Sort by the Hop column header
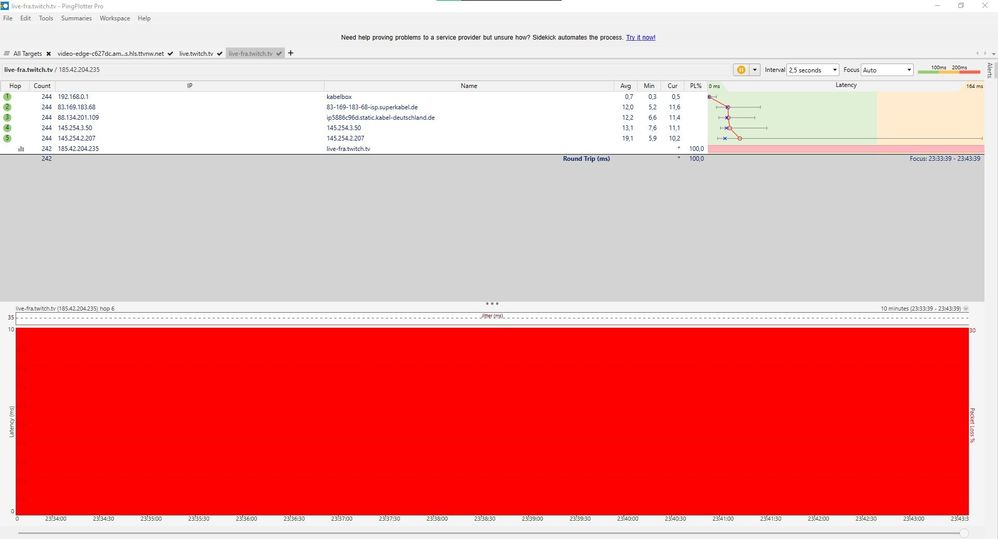The height and width of the screenshot is (539, 998). pos(15,86)
